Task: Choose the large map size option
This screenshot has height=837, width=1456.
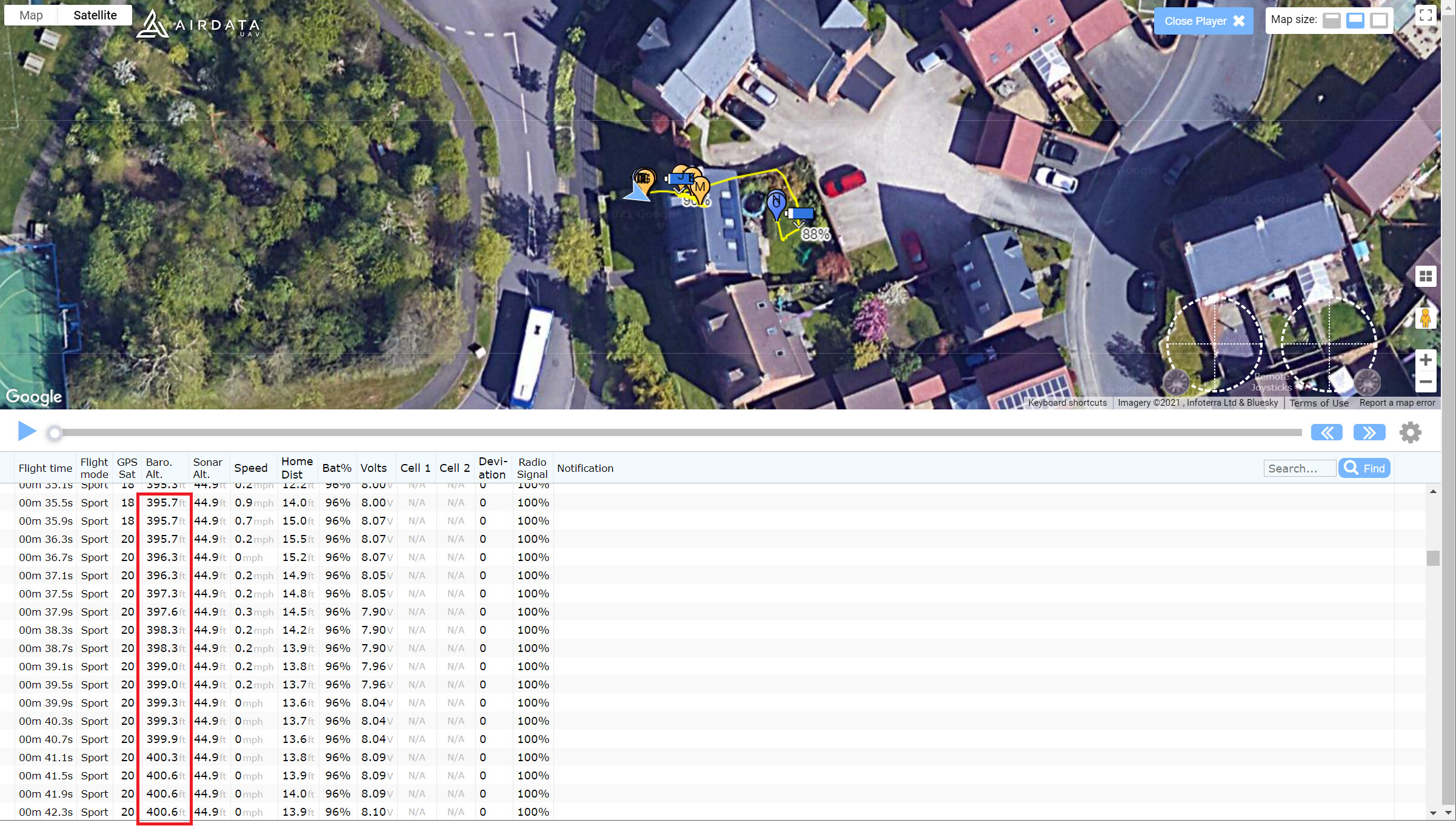Action: click(x=1379, y=20)
